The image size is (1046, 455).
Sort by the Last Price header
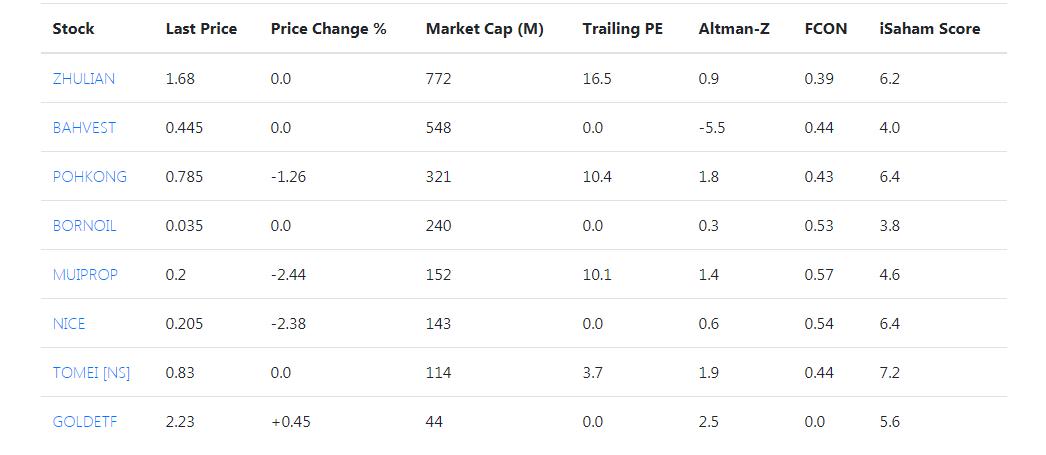pyautogui.click(x=201, y=29)
